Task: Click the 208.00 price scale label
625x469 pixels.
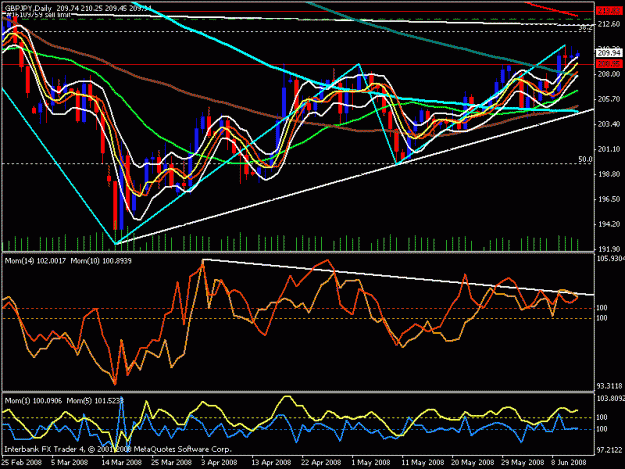Action: coord(609,74)
